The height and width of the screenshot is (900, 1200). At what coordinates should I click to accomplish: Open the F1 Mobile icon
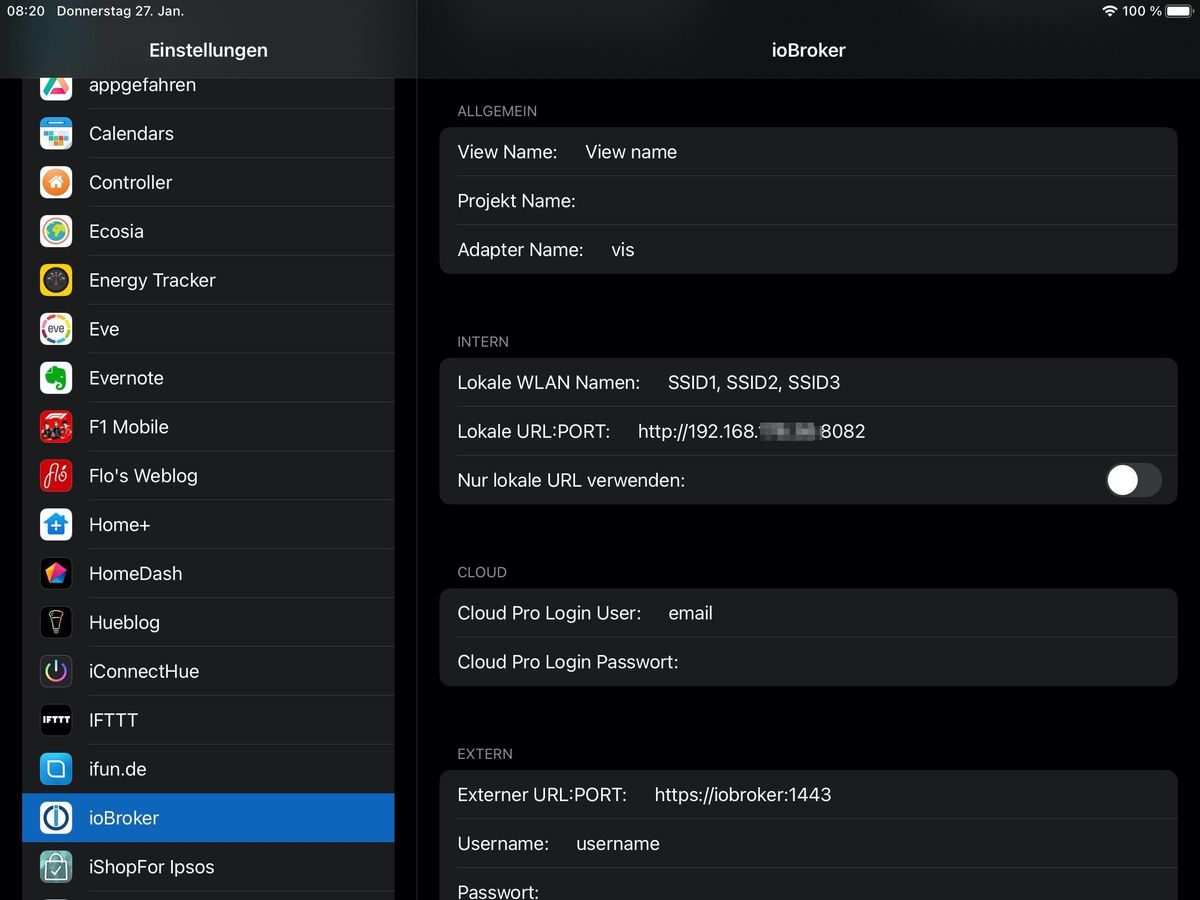(x=56, y=427)
